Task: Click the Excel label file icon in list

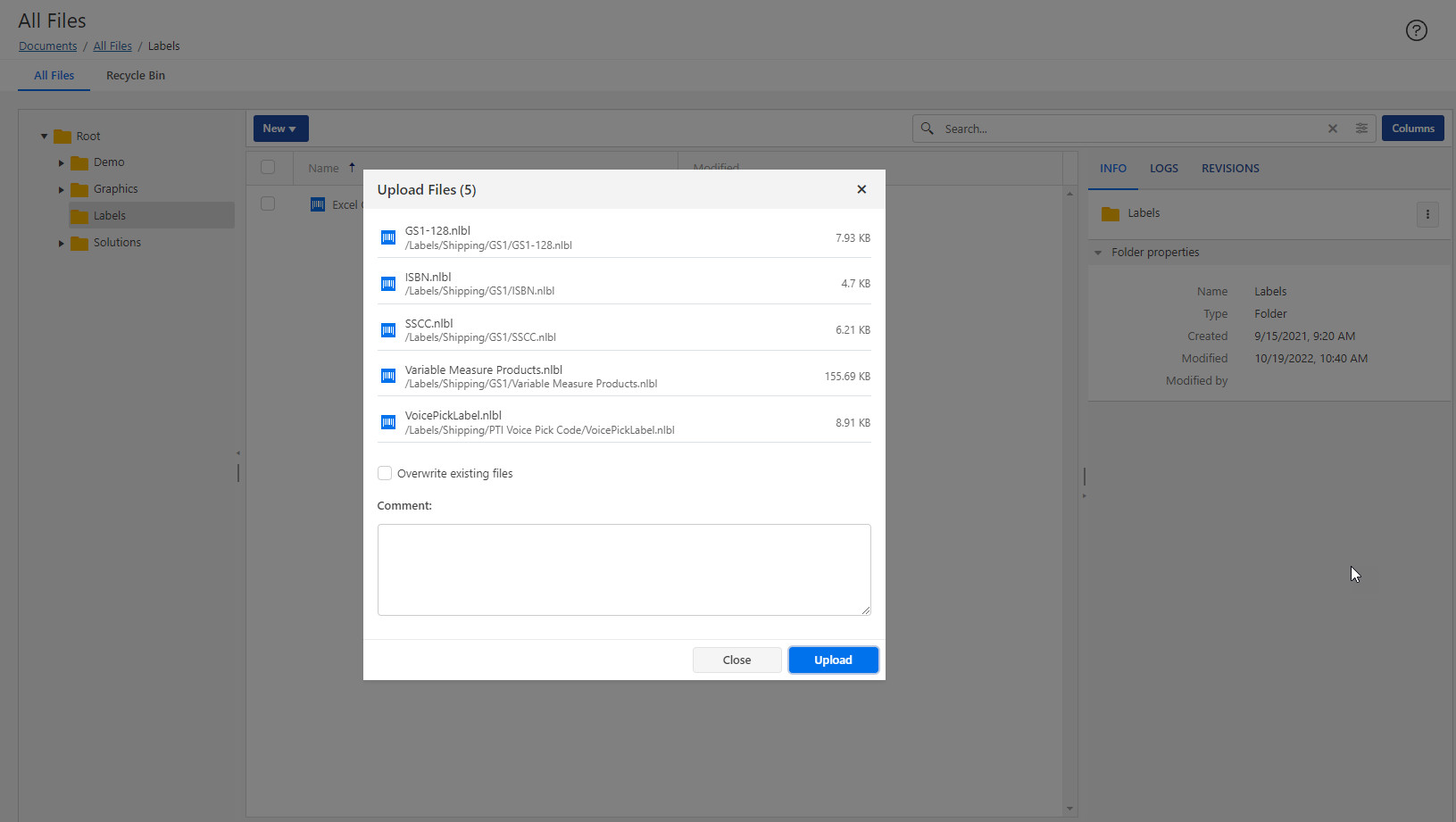Action: click(x=318, y=204)
